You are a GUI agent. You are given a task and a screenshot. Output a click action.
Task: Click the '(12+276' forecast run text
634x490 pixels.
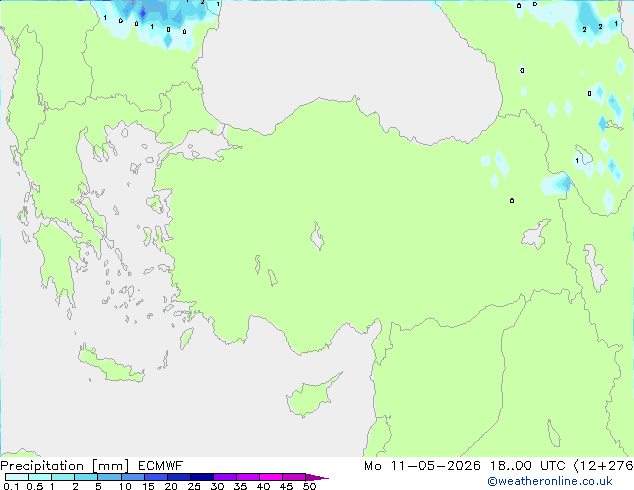coord(603,466)
